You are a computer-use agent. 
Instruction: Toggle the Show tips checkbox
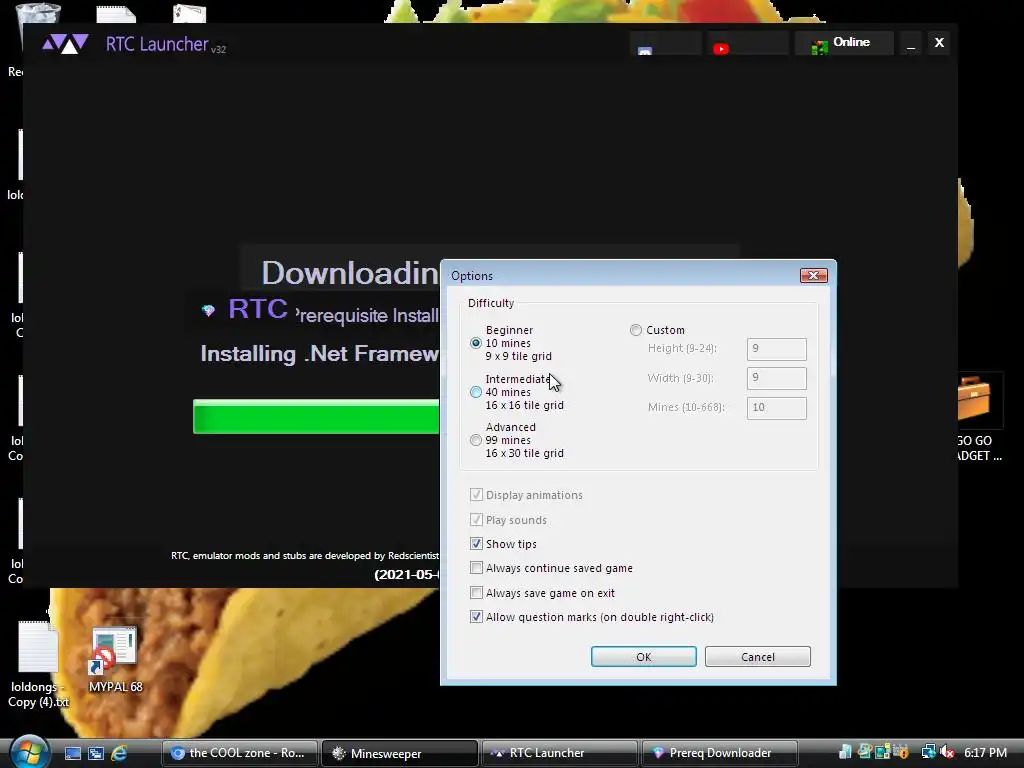pos(476,544)
